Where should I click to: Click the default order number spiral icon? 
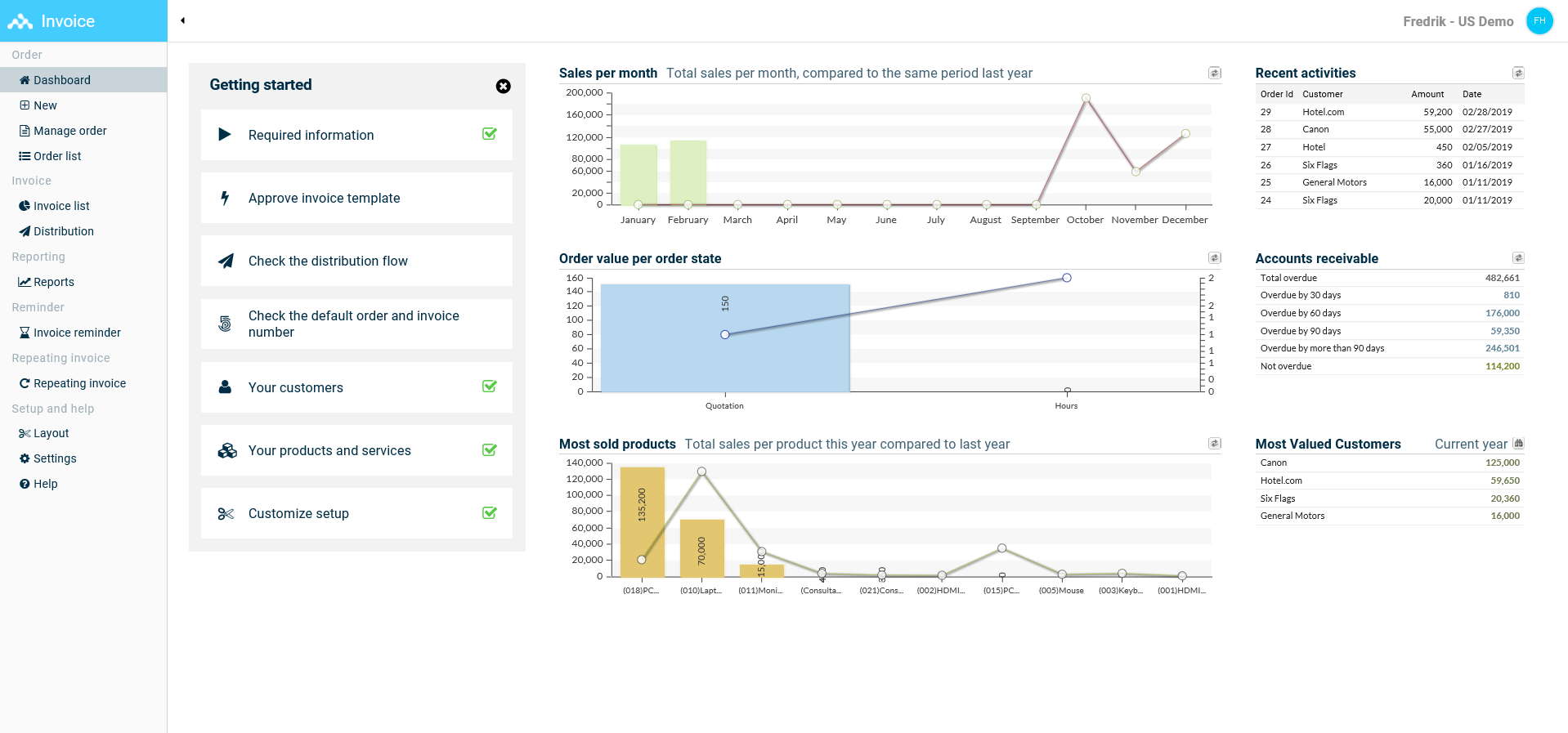click(x=225, y=324)
